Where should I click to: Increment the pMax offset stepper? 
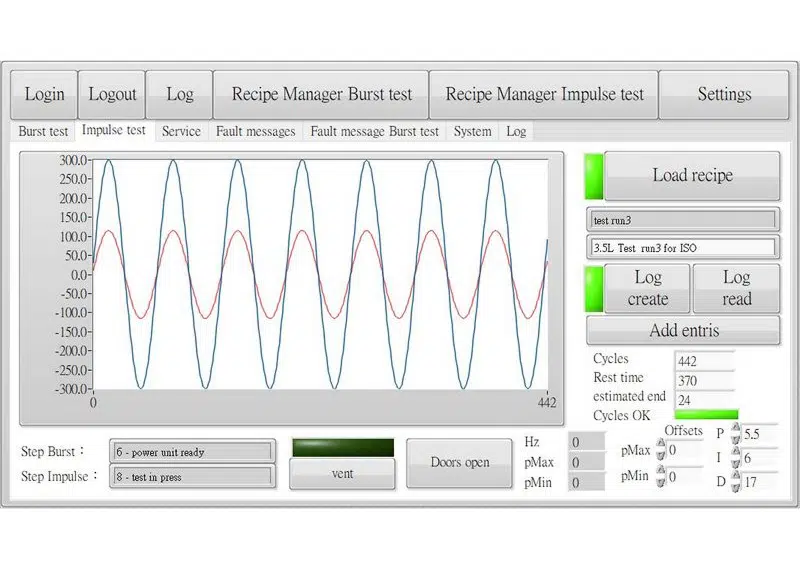click(x=660, y=445)
